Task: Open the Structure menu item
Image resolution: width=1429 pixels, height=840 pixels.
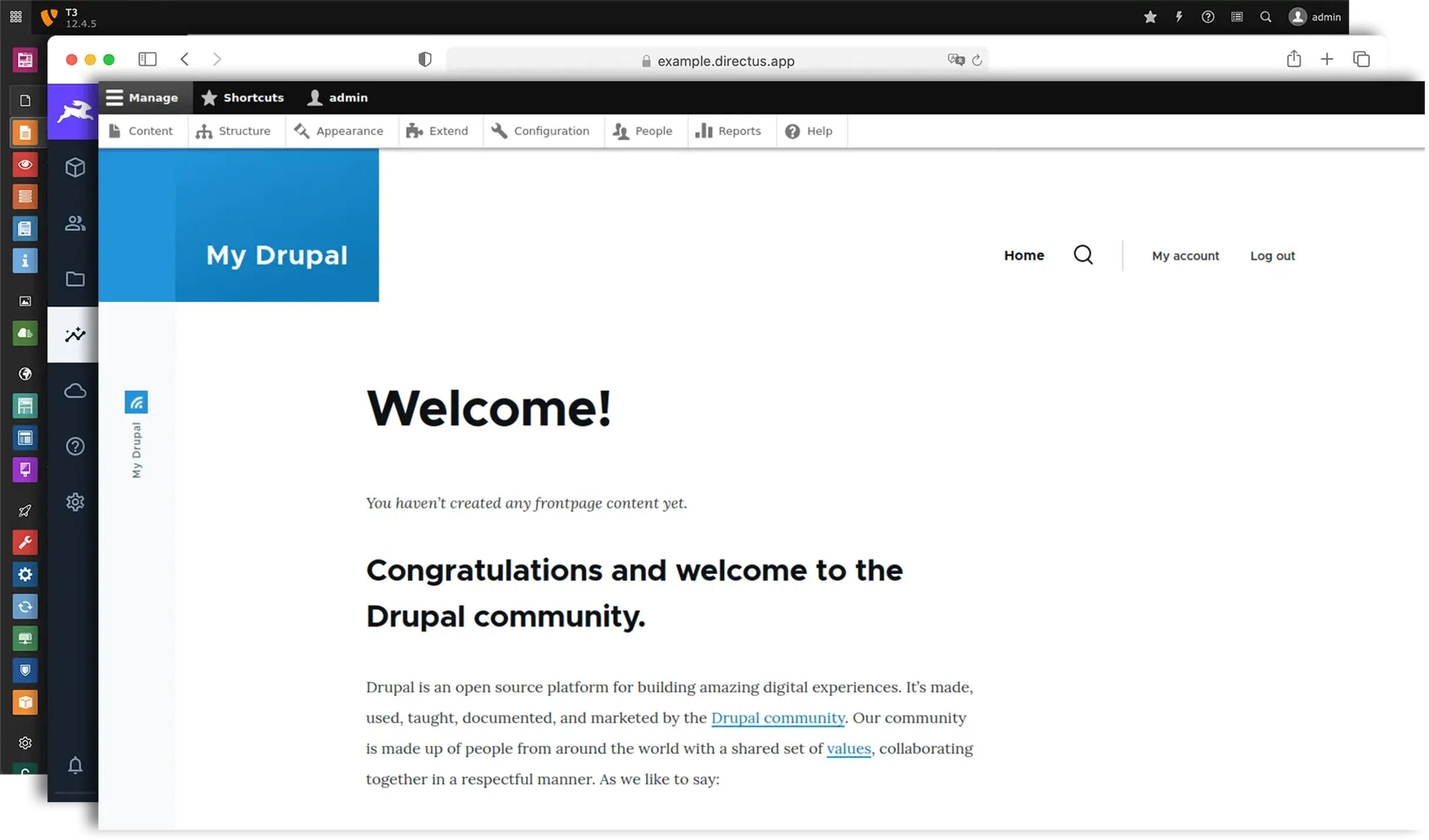Action: (233, 131)
